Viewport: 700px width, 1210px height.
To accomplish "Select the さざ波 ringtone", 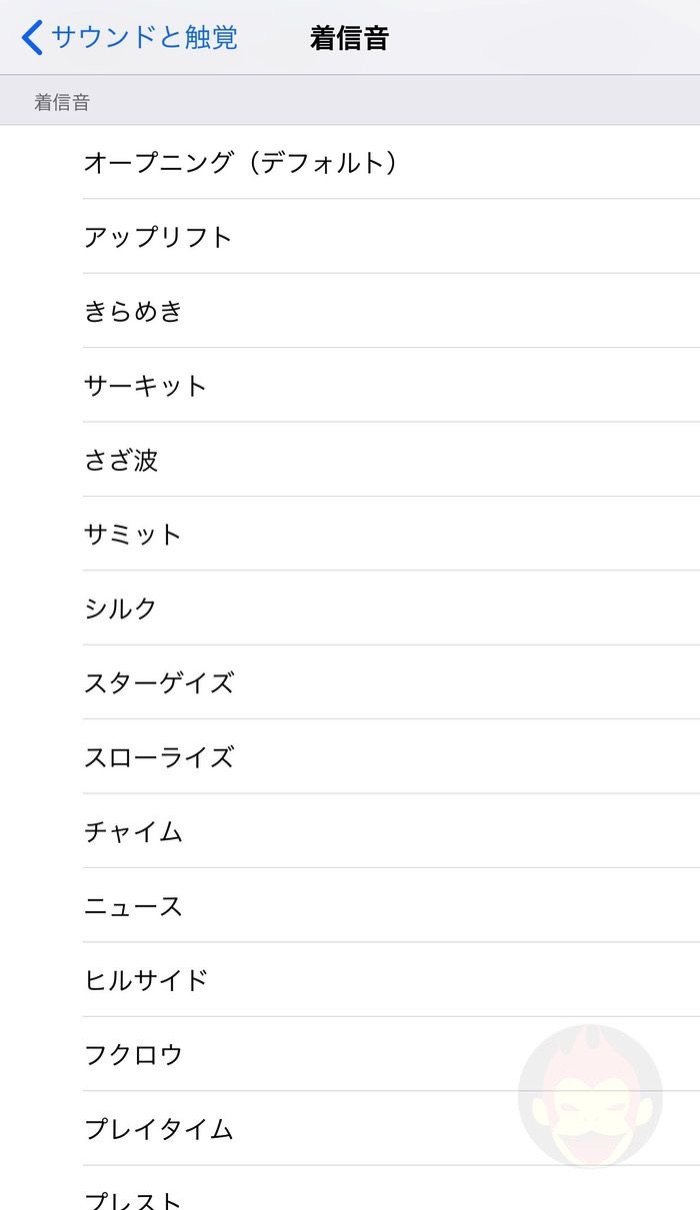I will coord(121,460).
